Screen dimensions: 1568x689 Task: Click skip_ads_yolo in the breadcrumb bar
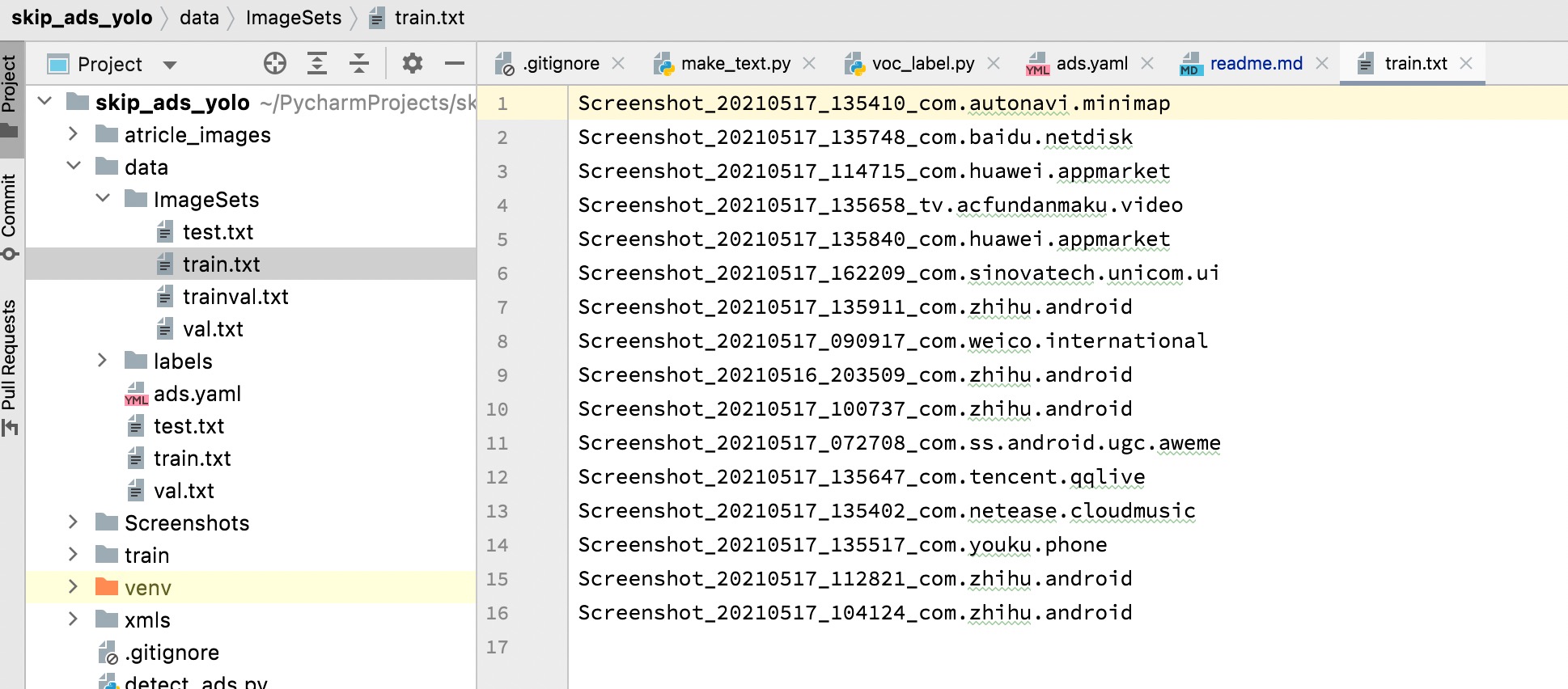pos(82,18)
